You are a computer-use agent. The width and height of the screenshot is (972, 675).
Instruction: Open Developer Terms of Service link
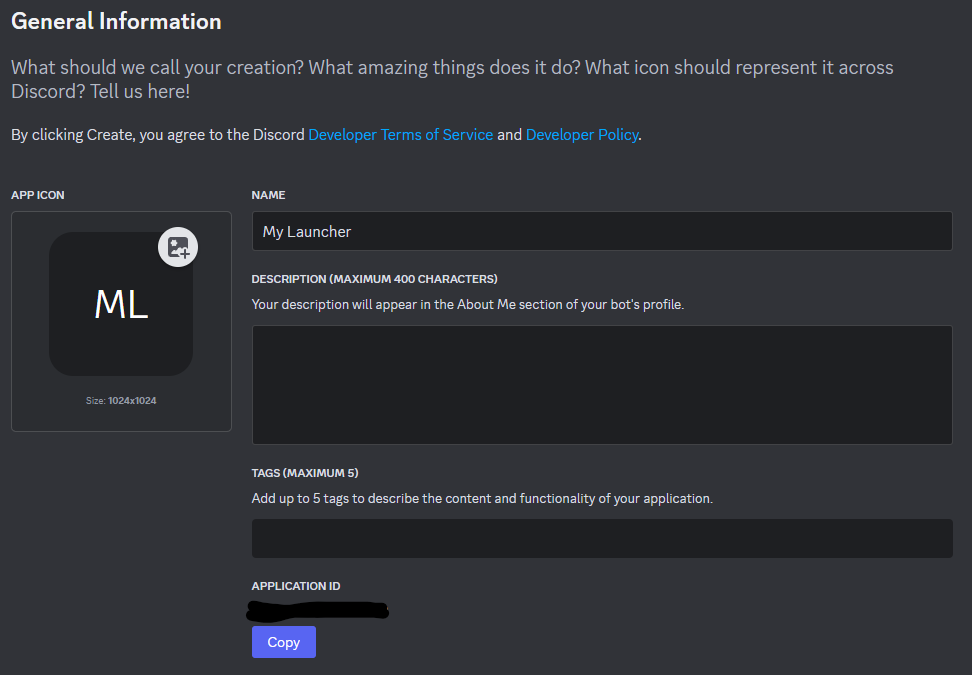point(400,135)
